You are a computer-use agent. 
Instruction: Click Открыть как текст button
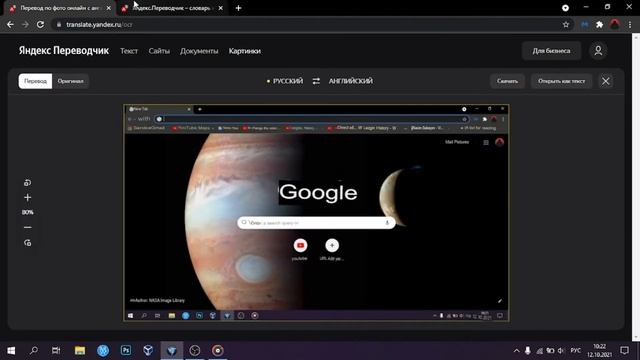[x=561, y=81]
